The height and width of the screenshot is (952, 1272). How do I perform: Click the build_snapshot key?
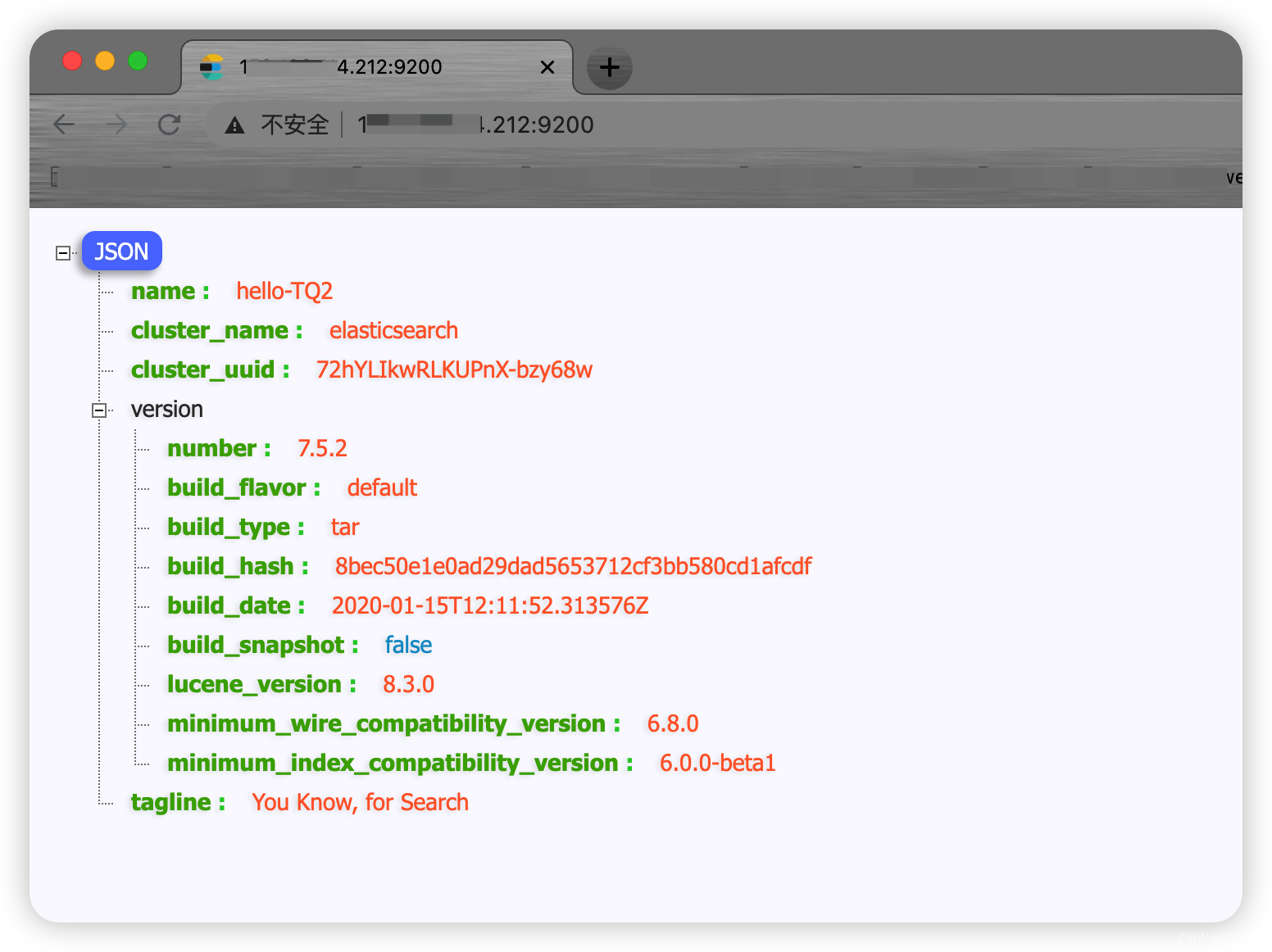tap(262, 645)
